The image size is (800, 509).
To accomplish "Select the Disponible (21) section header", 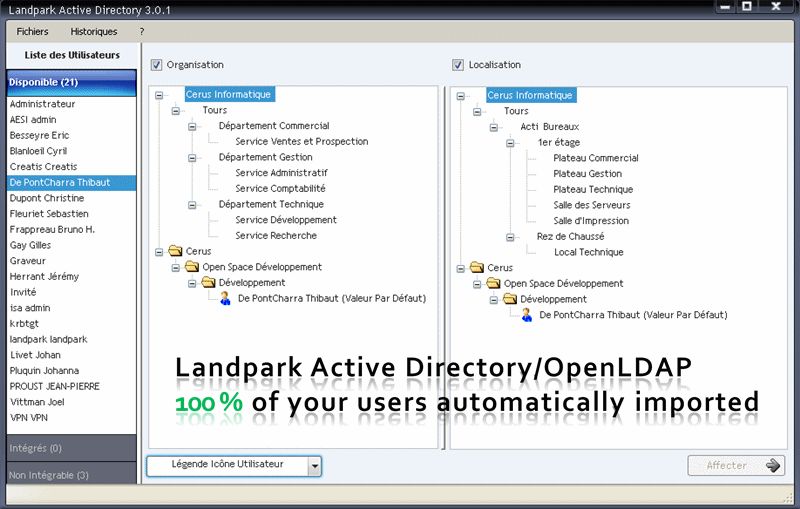I will [71, 83].
